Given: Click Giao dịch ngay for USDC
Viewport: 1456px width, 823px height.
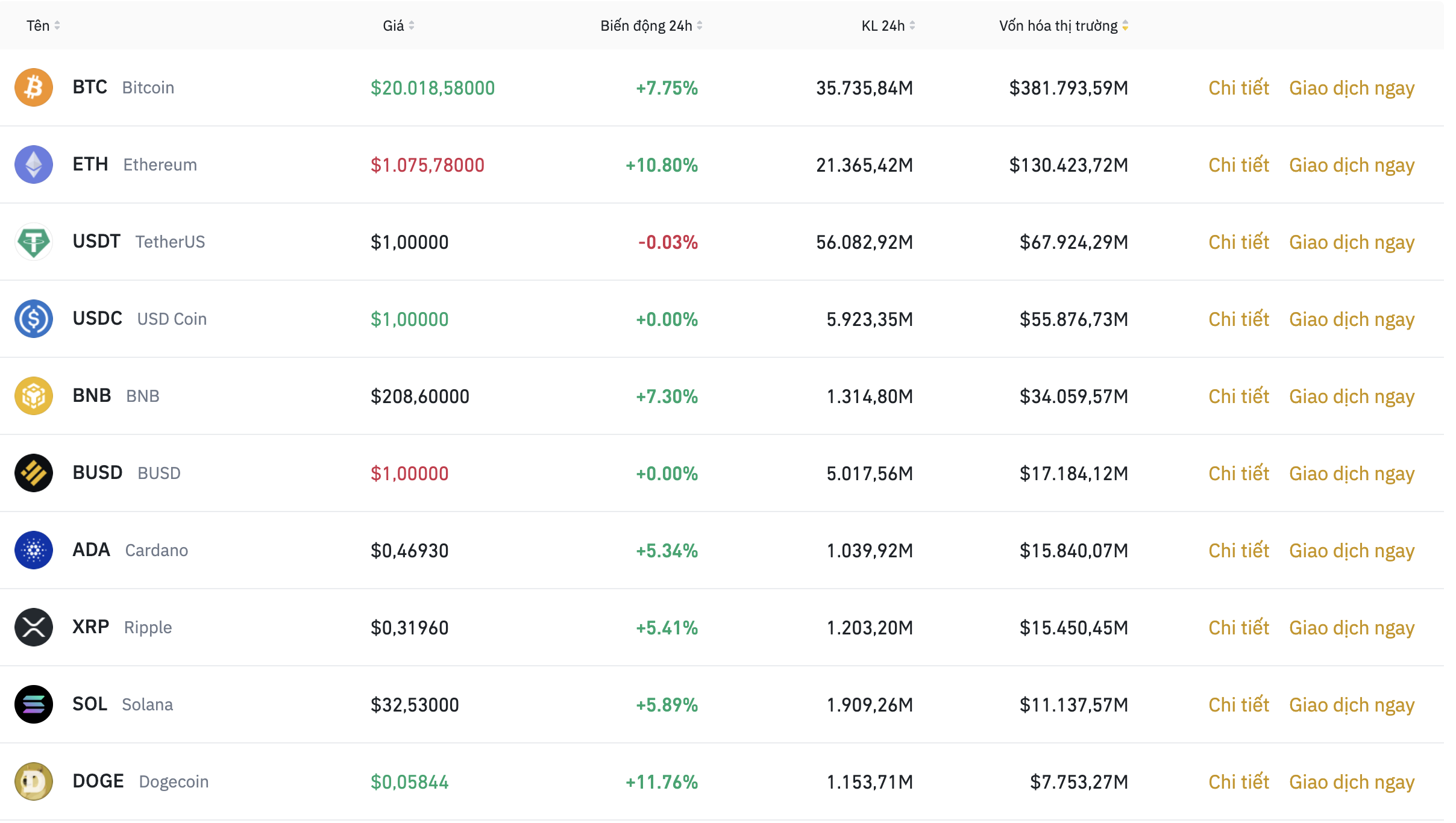Looking at the screenshot, I should point(1352,320).
